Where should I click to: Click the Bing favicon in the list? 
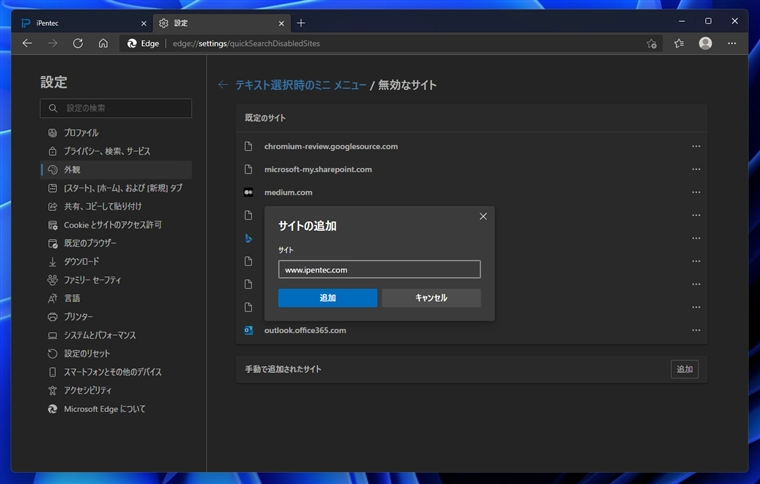(x=248, y=238)
